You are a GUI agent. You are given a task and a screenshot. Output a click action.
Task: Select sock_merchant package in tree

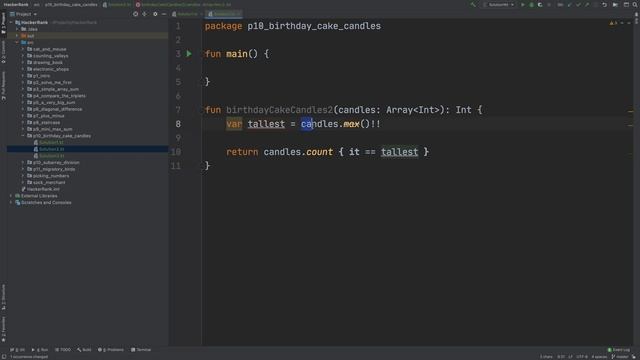(49, 182)
